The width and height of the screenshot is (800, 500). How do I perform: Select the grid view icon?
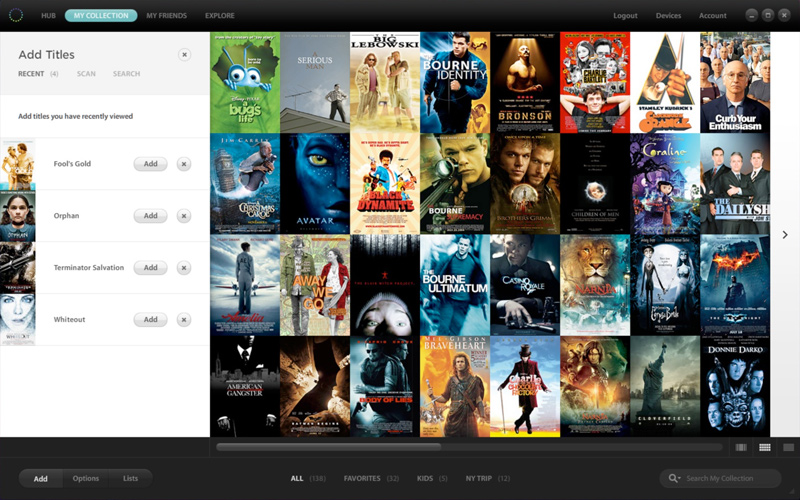click(x=765, y=447)
